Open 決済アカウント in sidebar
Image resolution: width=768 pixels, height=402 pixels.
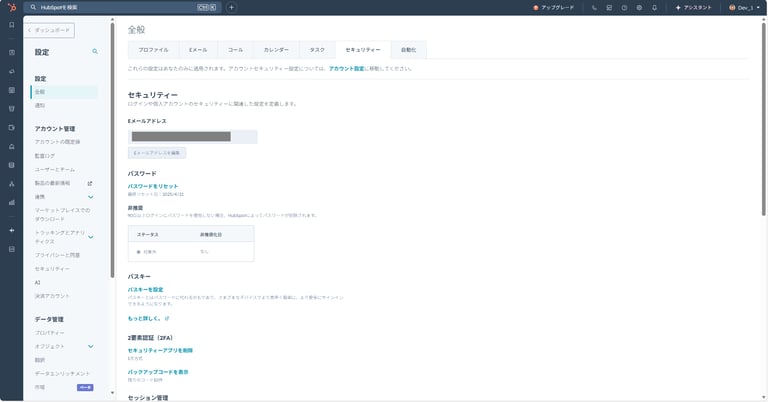point(52,296)
